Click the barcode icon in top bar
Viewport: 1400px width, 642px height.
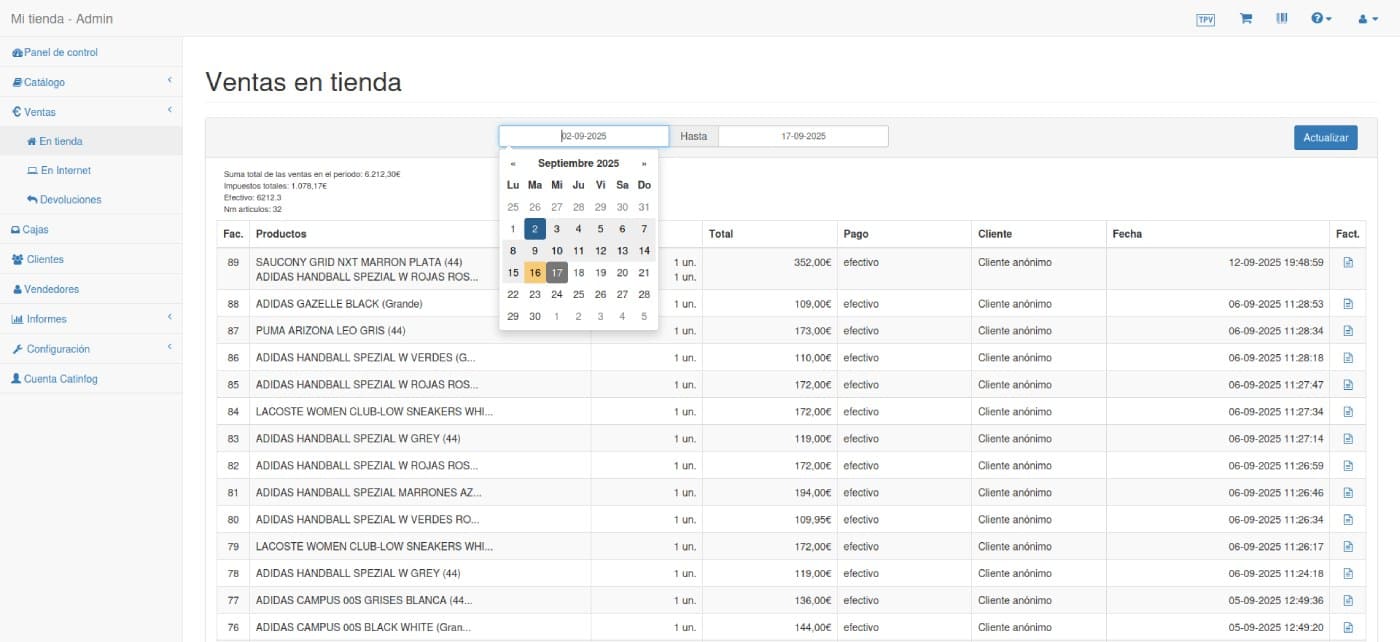[1282, 19]
